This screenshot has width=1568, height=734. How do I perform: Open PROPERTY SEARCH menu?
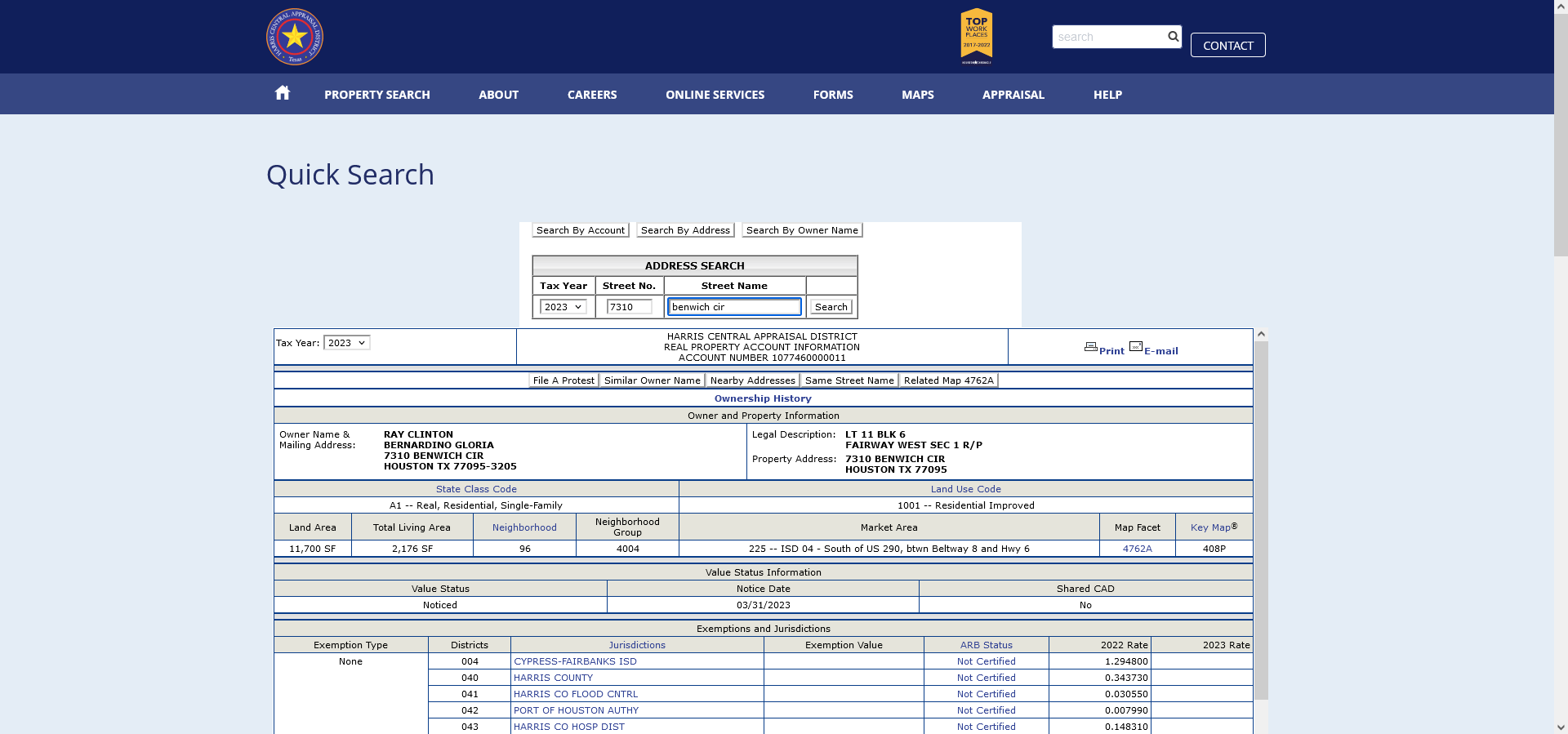[x=377, y=95]
